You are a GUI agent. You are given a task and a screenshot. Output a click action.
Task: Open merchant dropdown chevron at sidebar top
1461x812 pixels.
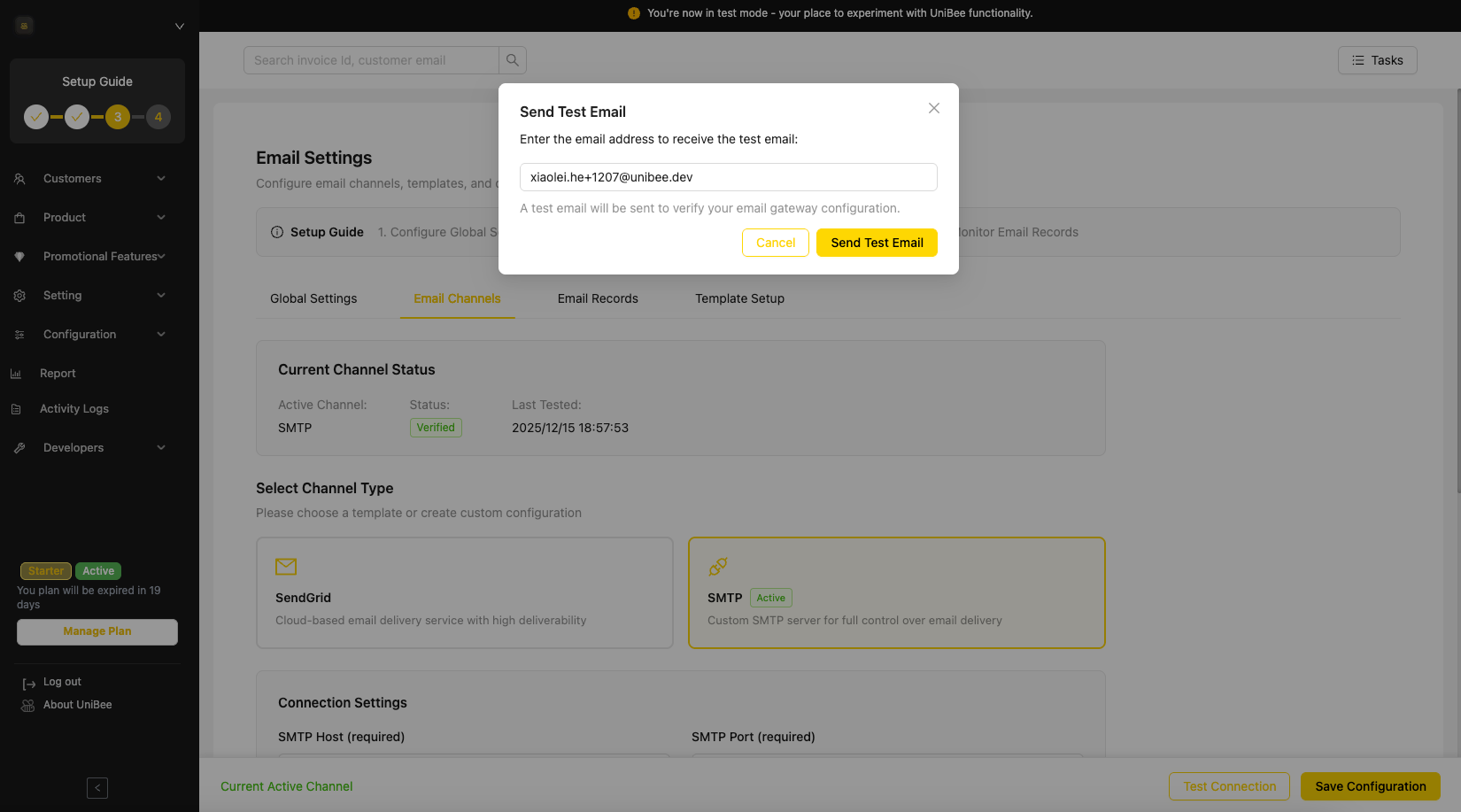click(180, 26)
